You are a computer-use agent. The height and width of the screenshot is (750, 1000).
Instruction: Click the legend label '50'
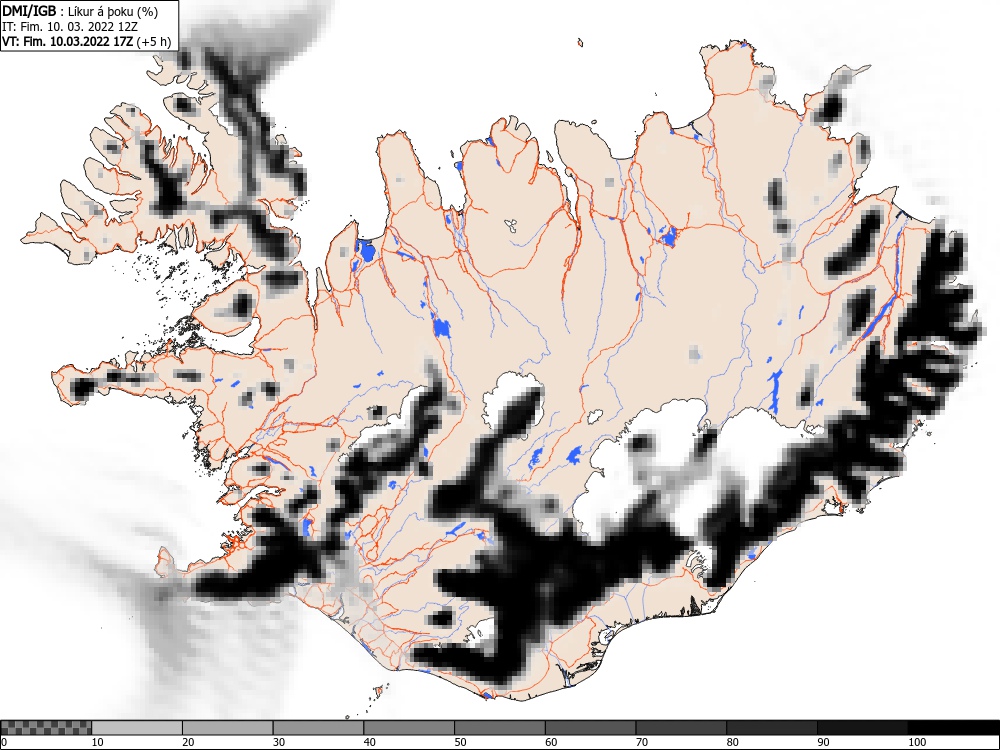pos(460,742)
